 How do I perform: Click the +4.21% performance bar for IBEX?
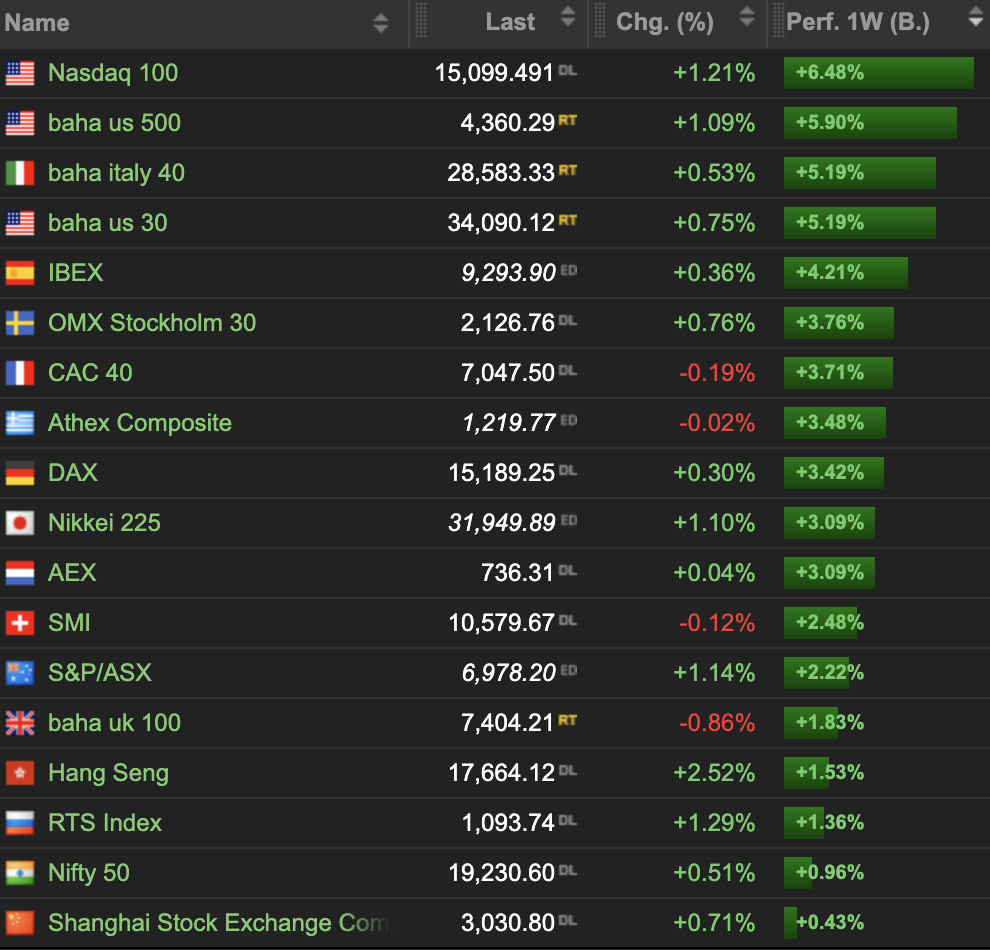pos(846,273)
